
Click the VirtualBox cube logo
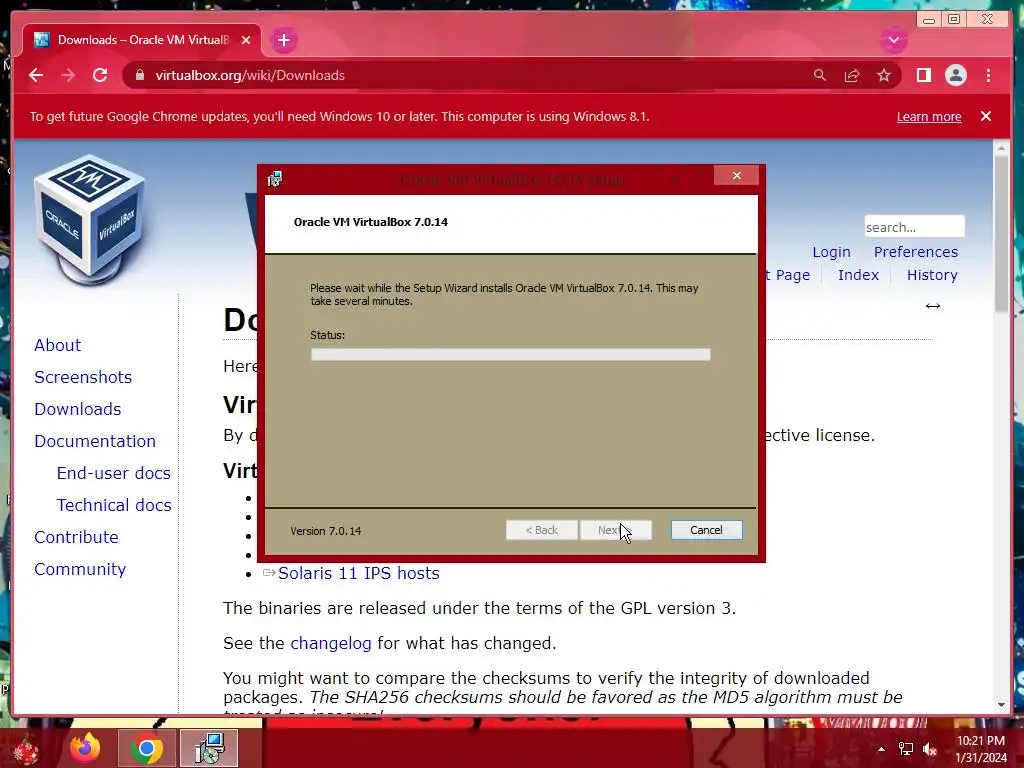[89, 219]
